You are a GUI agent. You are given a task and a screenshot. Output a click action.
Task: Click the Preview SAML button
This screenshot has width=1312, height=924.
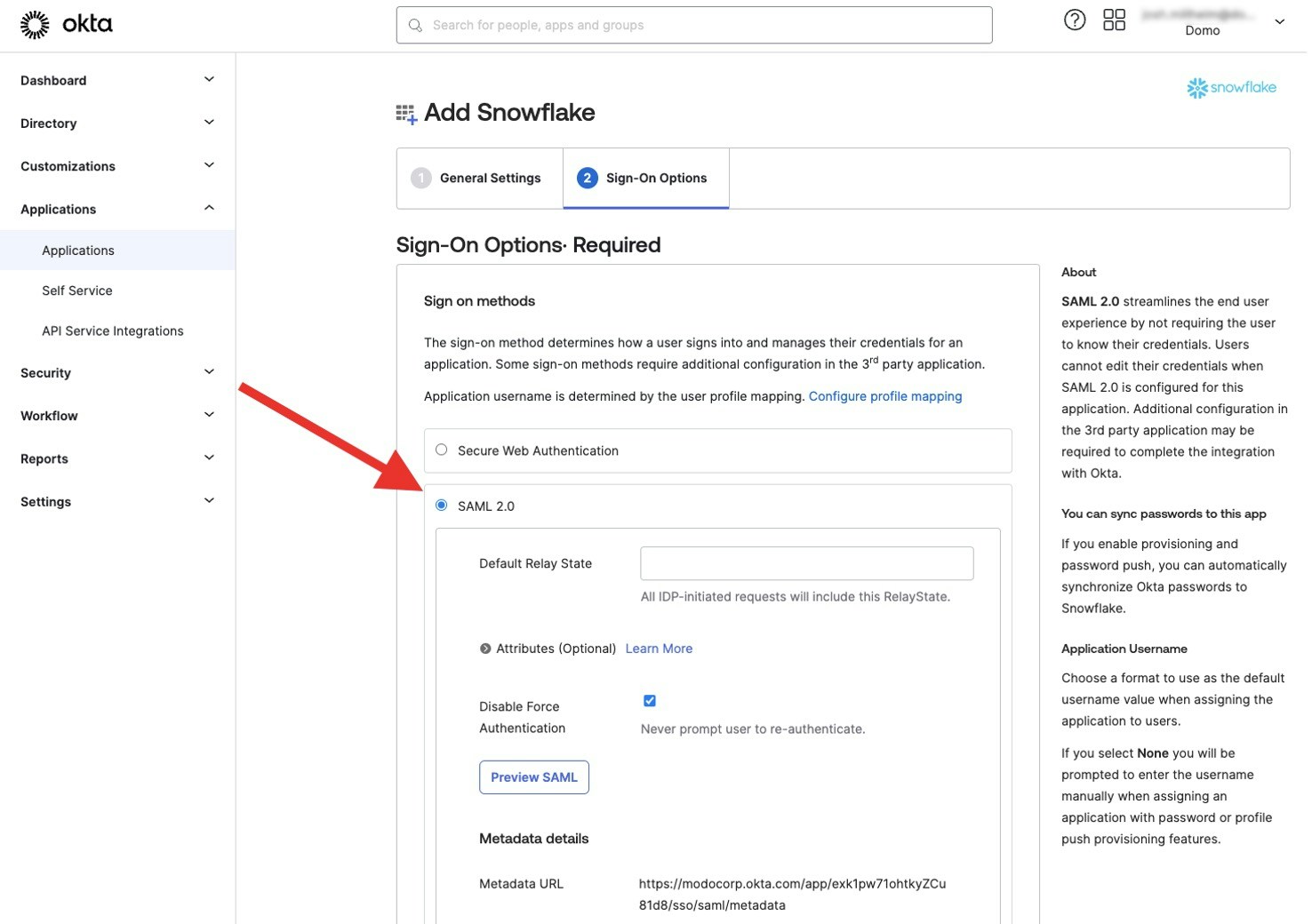click(x=534, y=777)
